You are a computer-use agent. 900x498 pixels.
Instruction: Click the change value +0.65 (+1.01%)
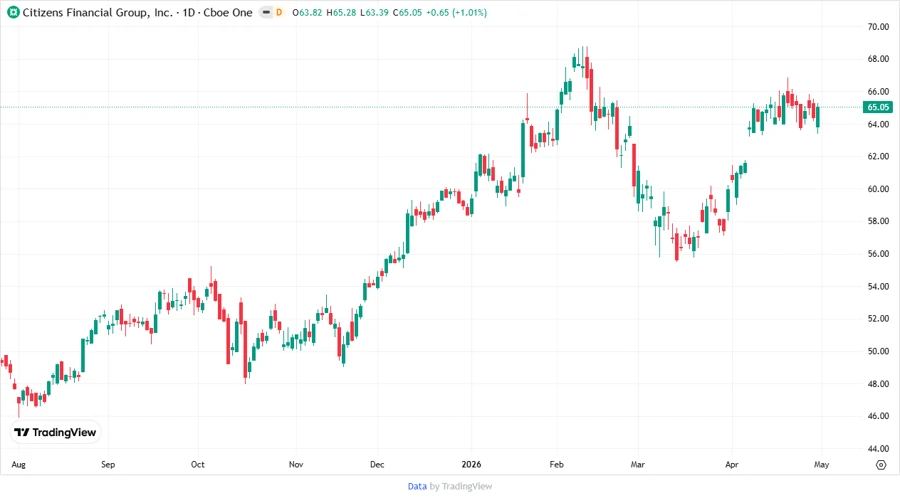point(456,13)
